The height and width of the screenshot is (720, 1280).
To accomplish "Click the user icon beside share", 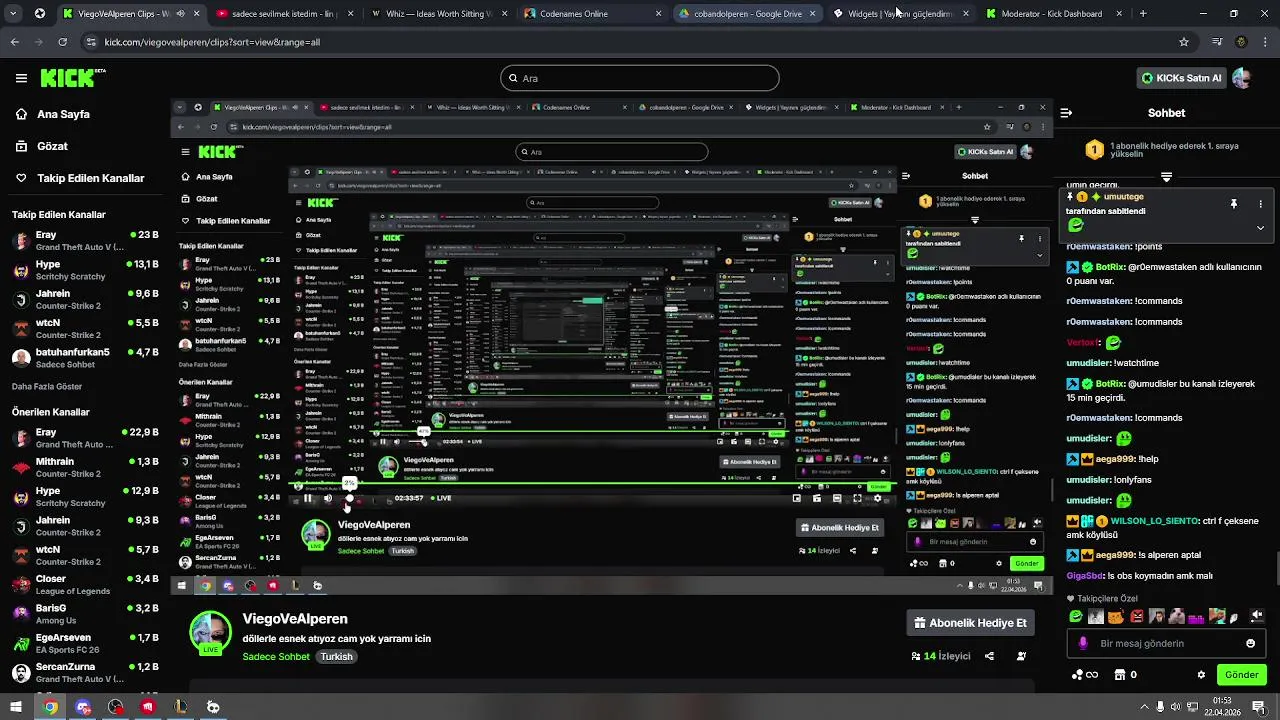I will [x=1021, y=656].
